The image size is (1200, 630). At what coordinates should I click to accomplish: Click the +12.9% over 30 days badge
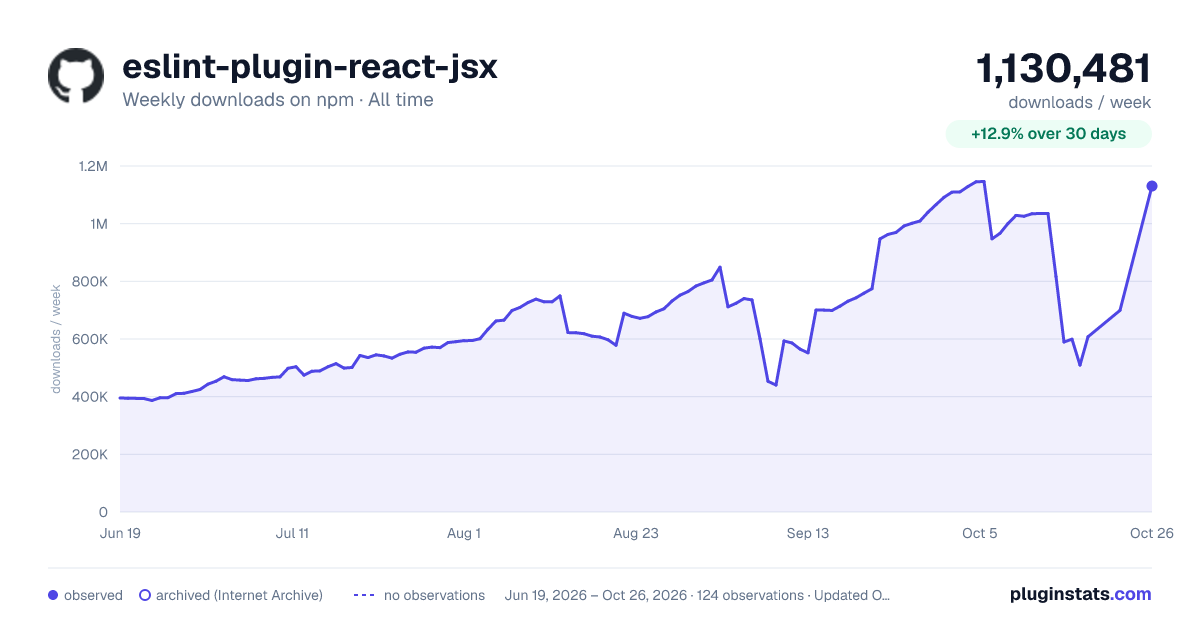coord(1049,134)
